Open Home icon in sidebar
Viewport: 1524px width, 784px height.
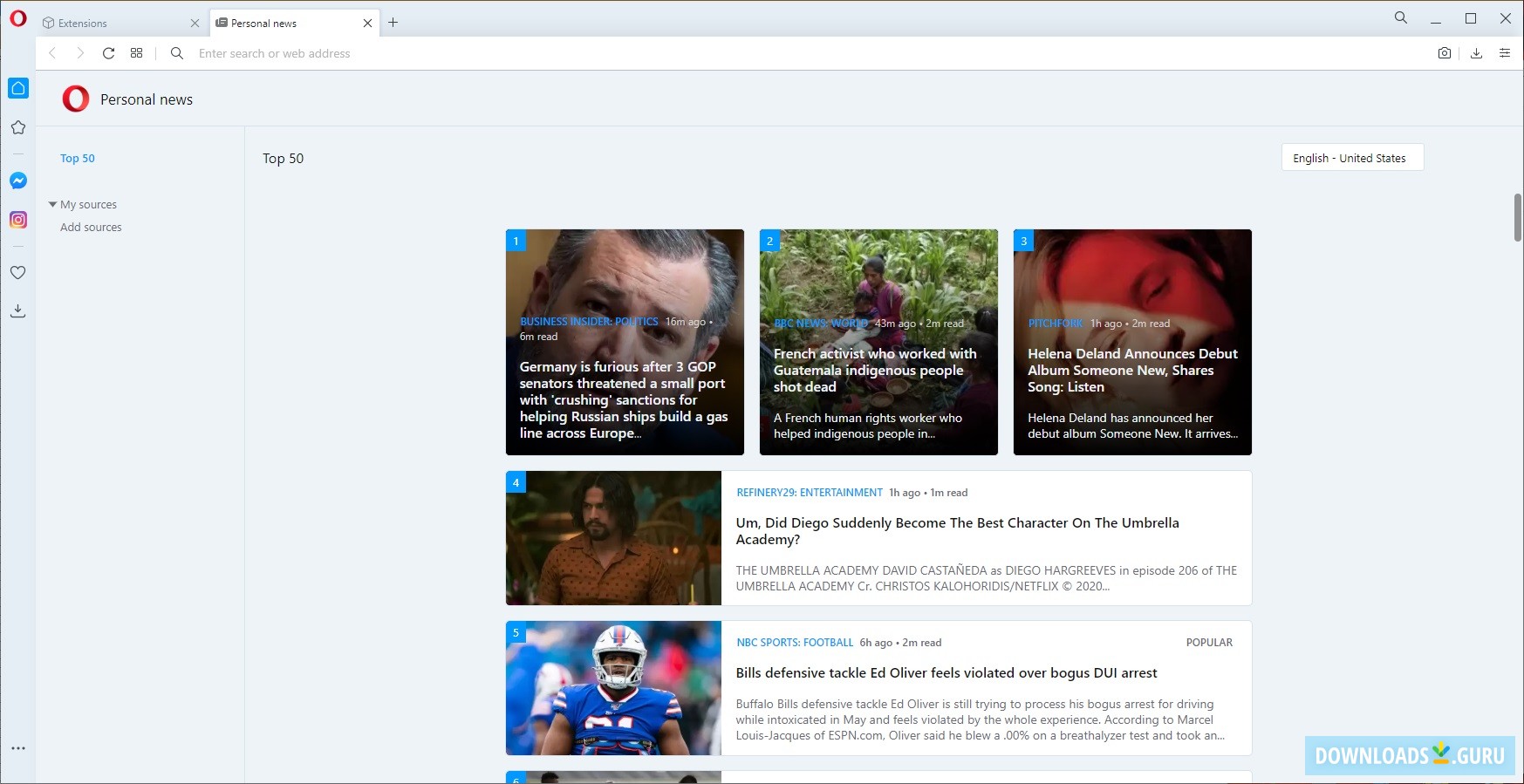(18, 88)
